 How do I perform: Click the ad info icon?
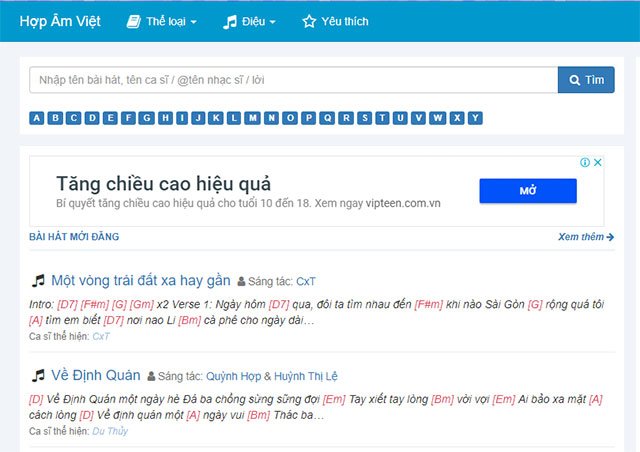pyautogui.click(x=585, y=163)
